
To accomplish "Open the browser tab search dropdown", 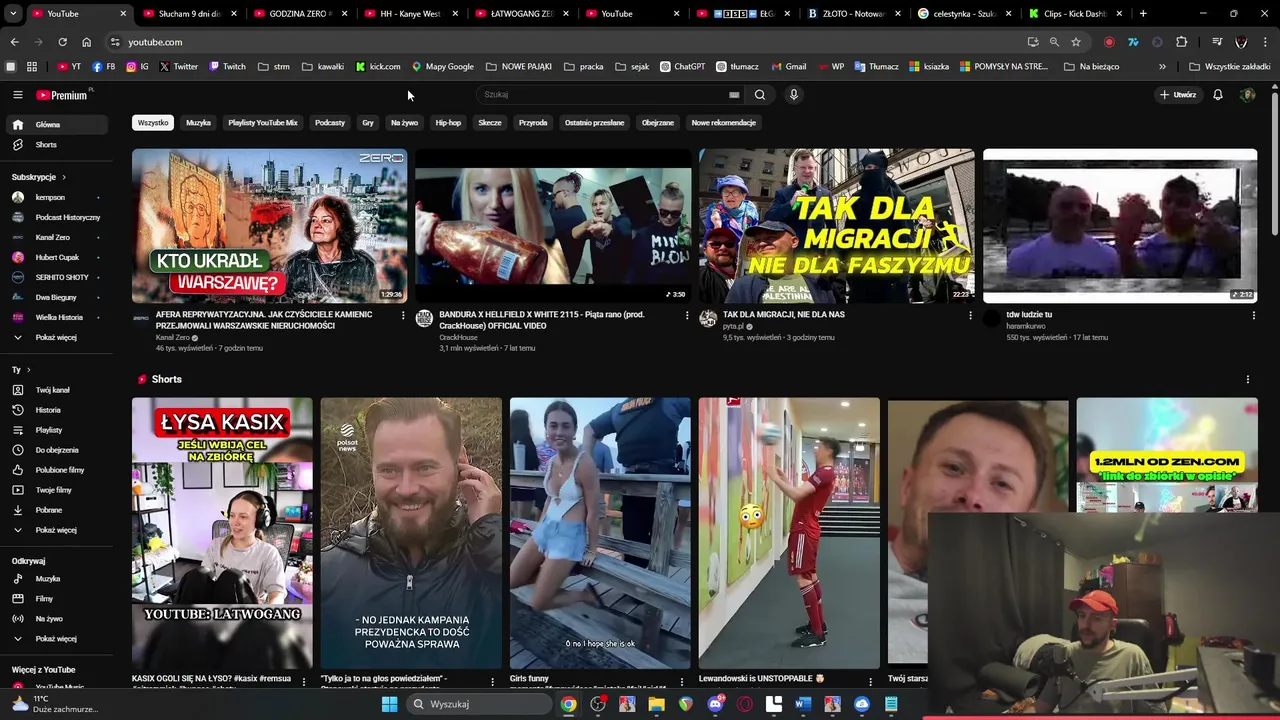I will 12,14.
